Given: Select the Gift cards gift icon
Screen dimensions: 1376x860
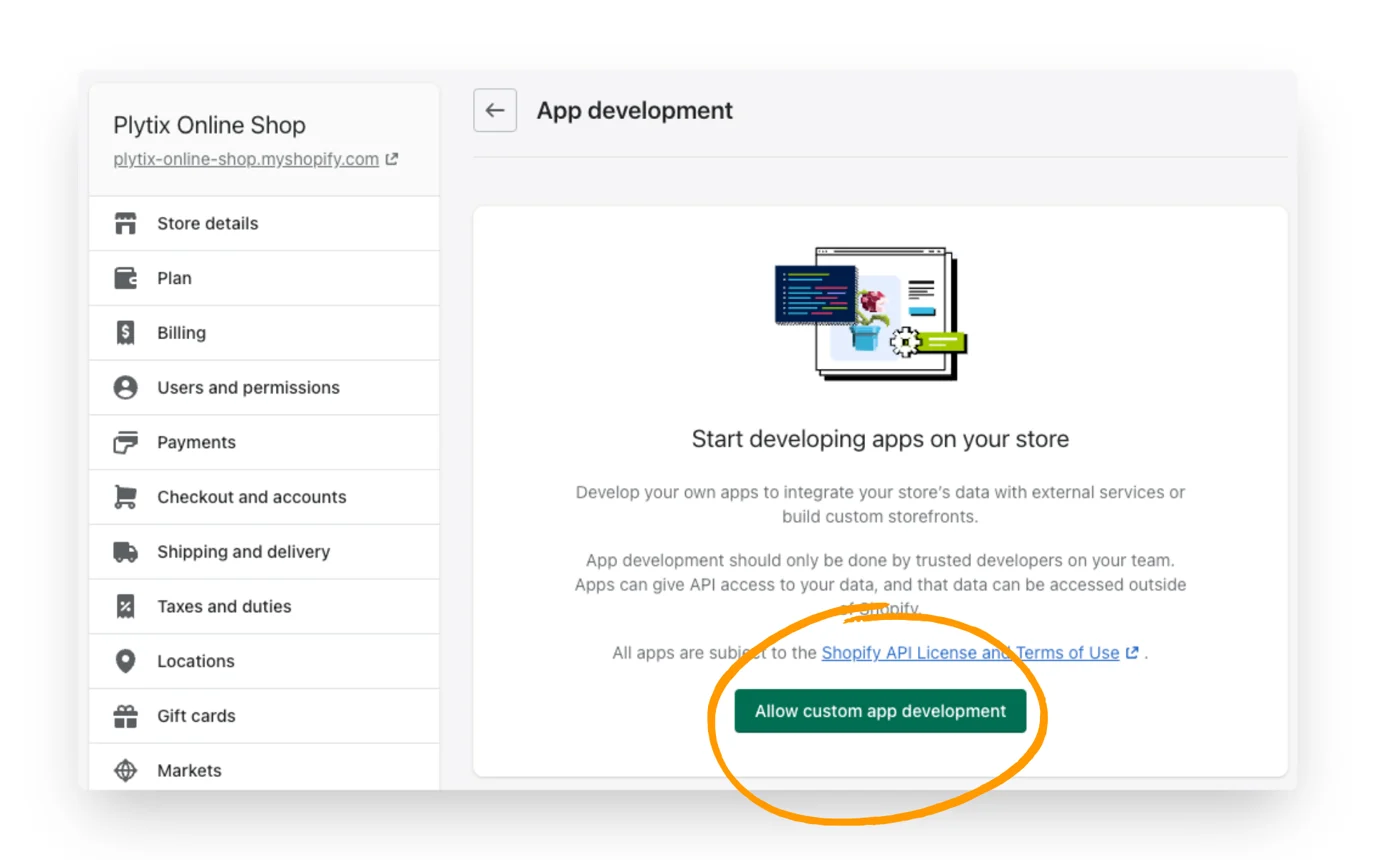Looking at the screenshot, I should coord(125,715).
